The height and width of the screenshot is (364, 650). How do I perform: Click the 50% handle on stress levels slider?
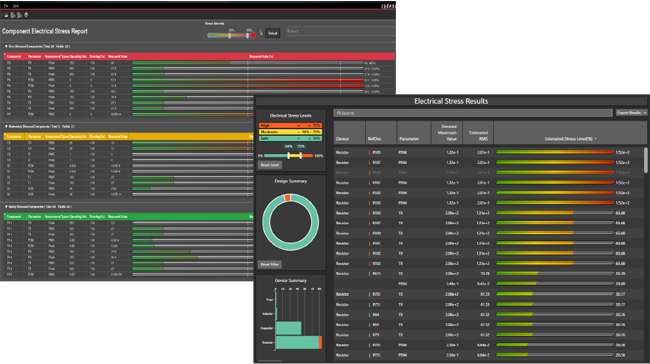tap(289, 156)
